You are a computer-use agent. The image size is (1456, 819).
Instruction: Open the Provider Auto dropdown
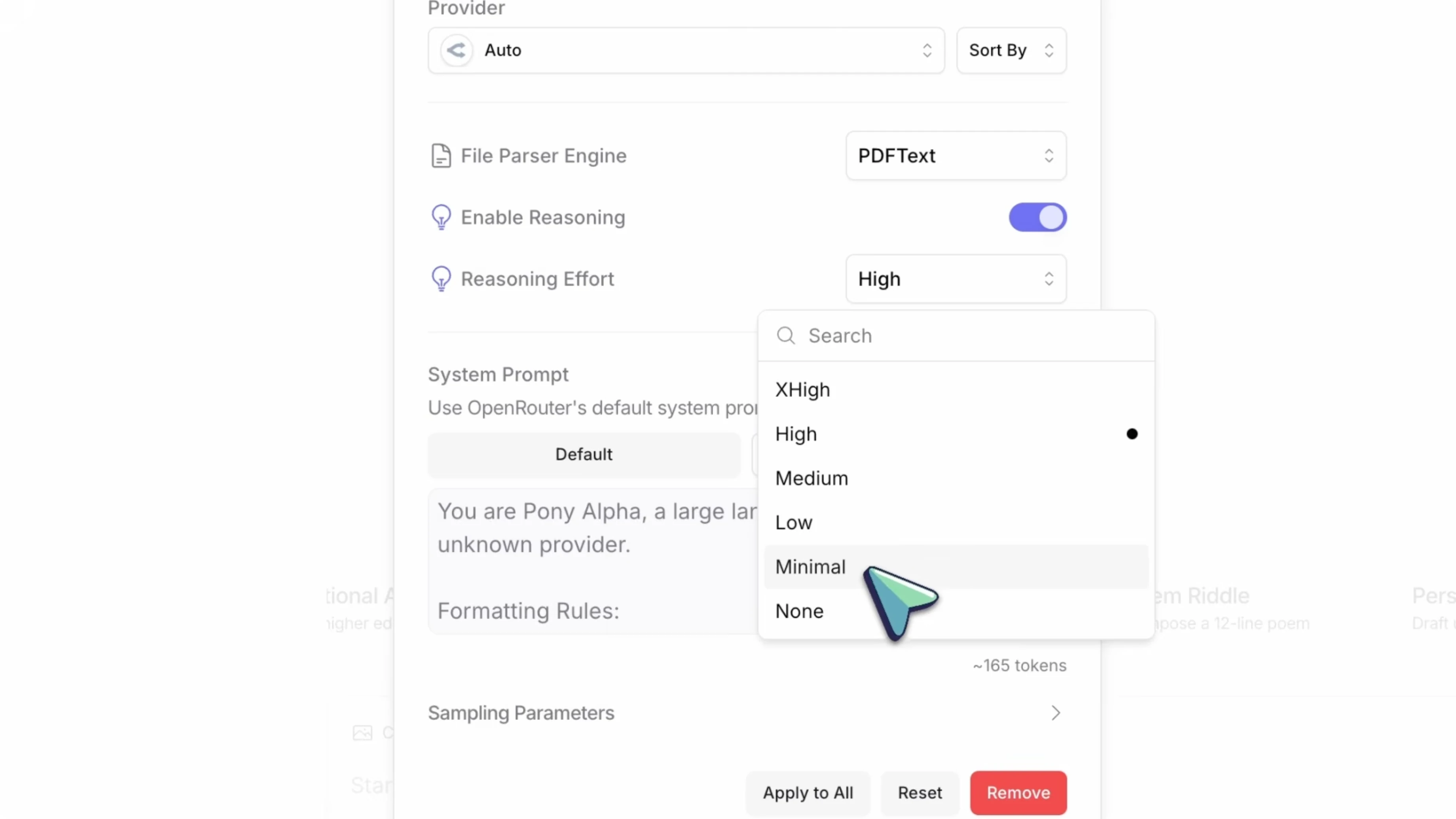686,50
